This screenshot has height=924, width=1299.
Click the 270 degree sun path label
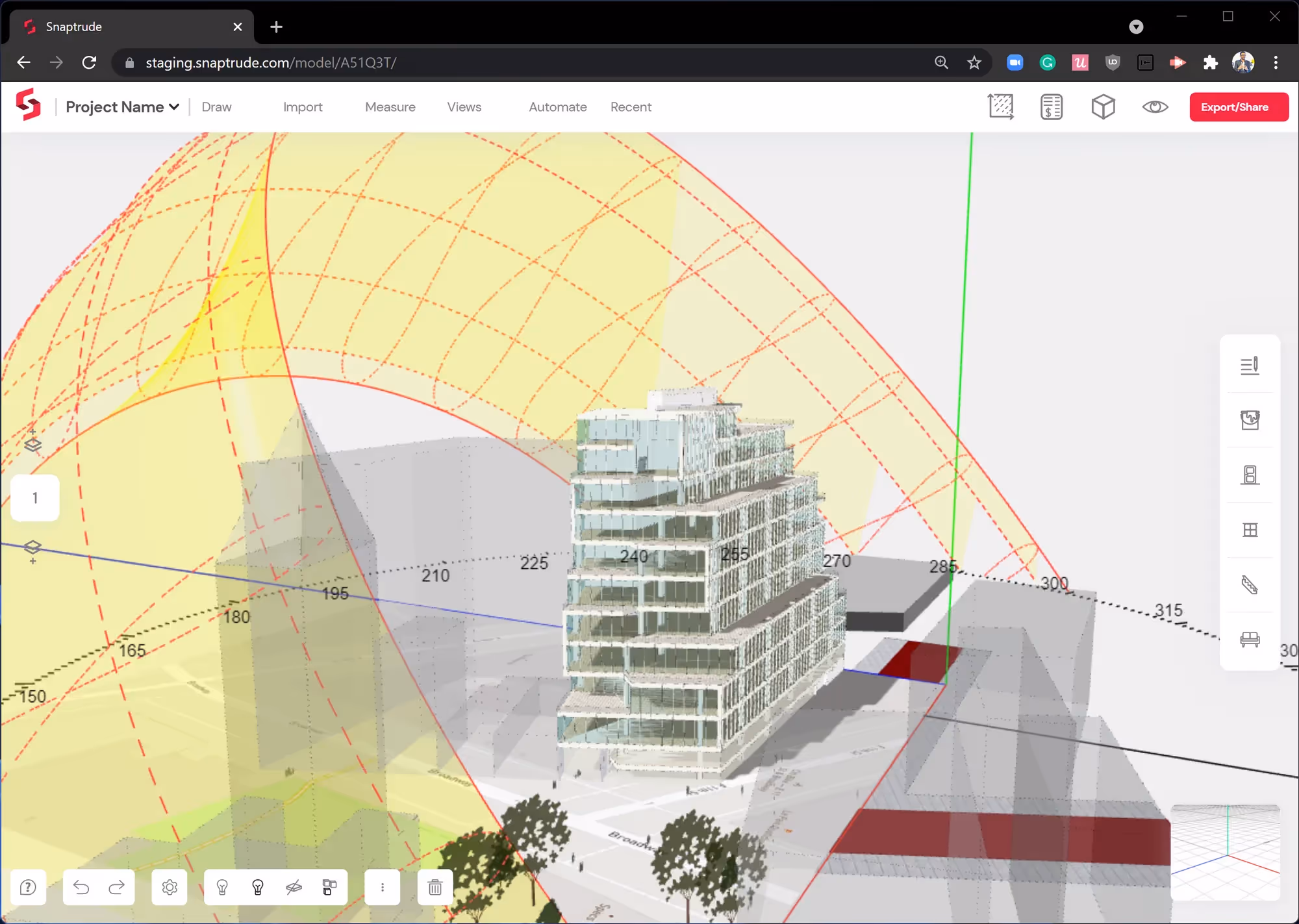(x=837, y=560)
